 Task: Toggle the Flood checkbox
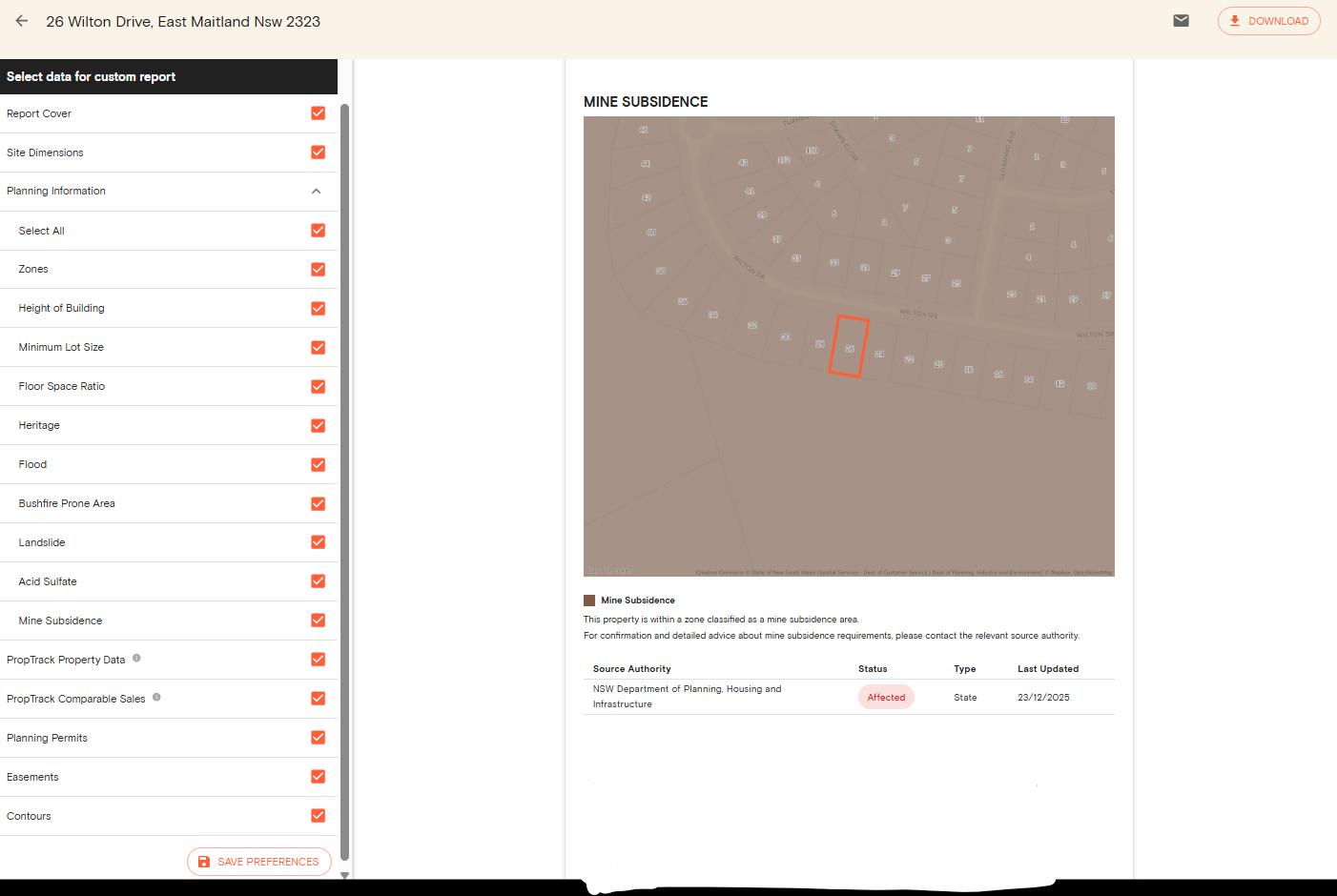pos(319,465)
